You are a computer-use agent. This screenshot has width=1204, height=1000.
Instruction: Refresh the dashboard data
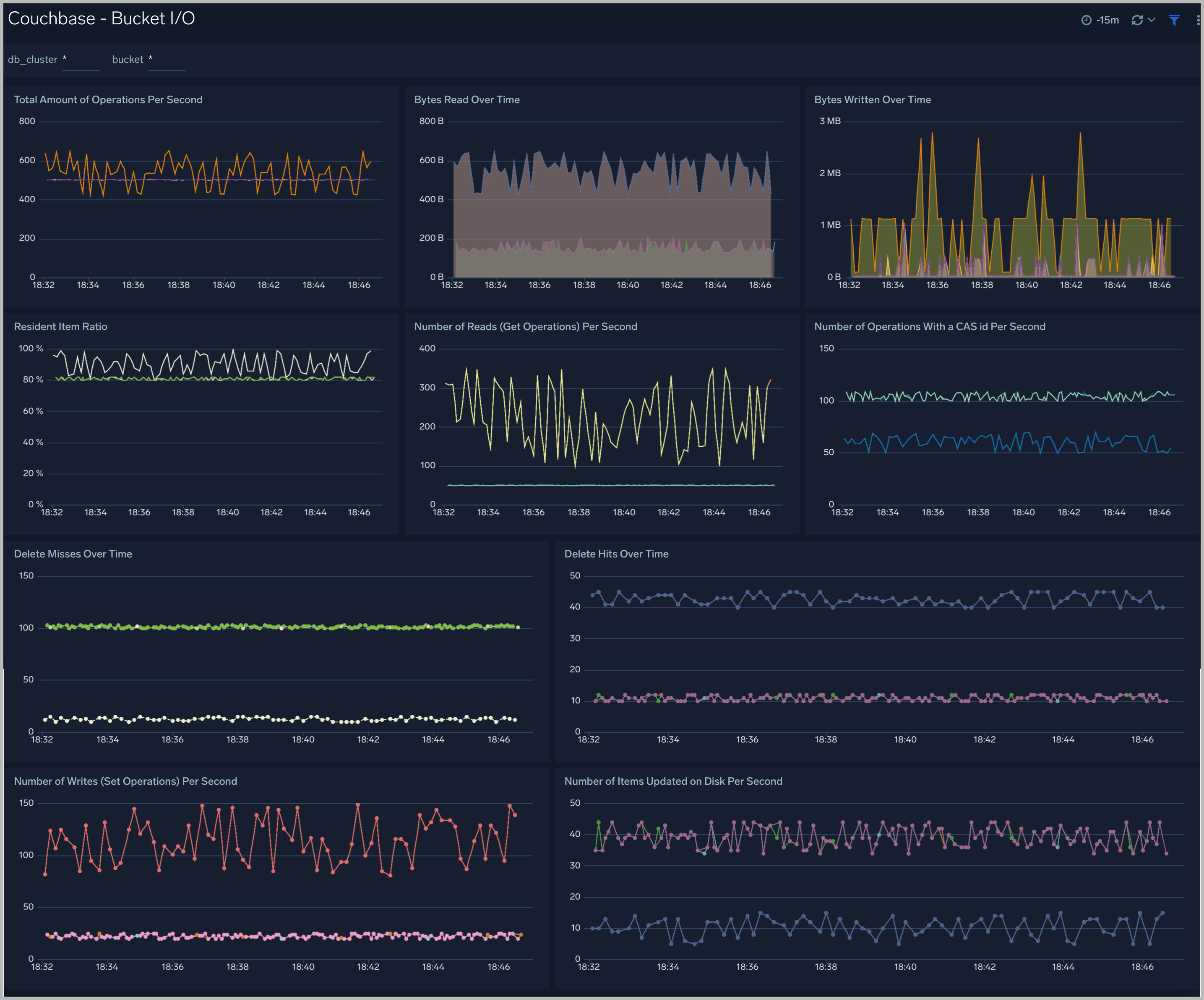(1137, 20)
